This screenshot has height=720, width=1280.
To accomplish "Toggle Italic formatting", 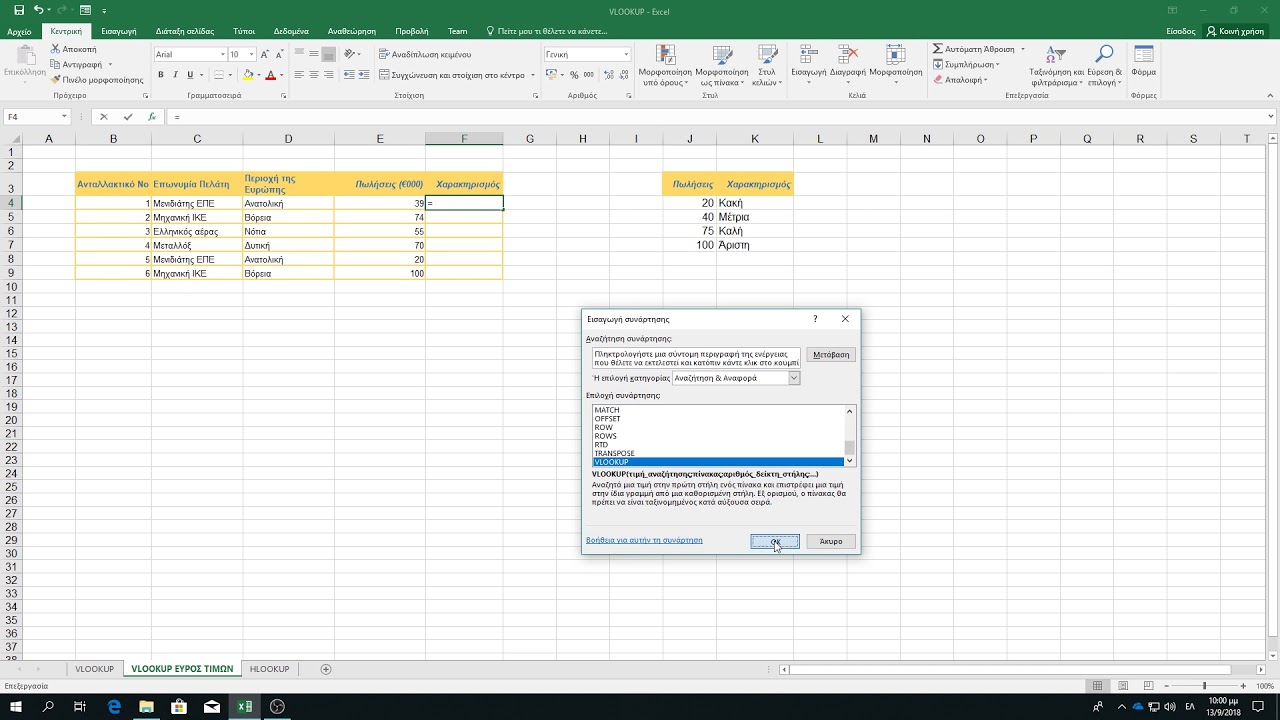I will 175,75.
